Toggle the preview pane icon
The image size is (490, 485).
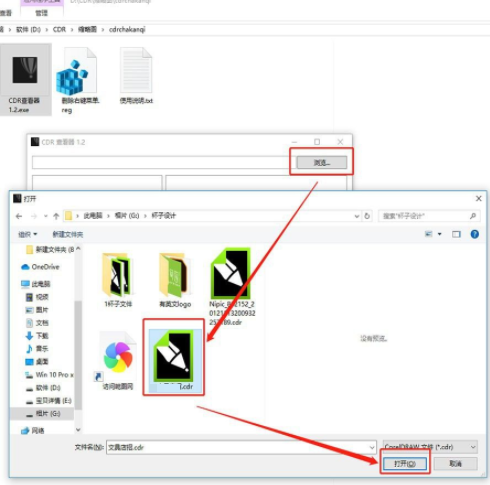pos(456,234)
